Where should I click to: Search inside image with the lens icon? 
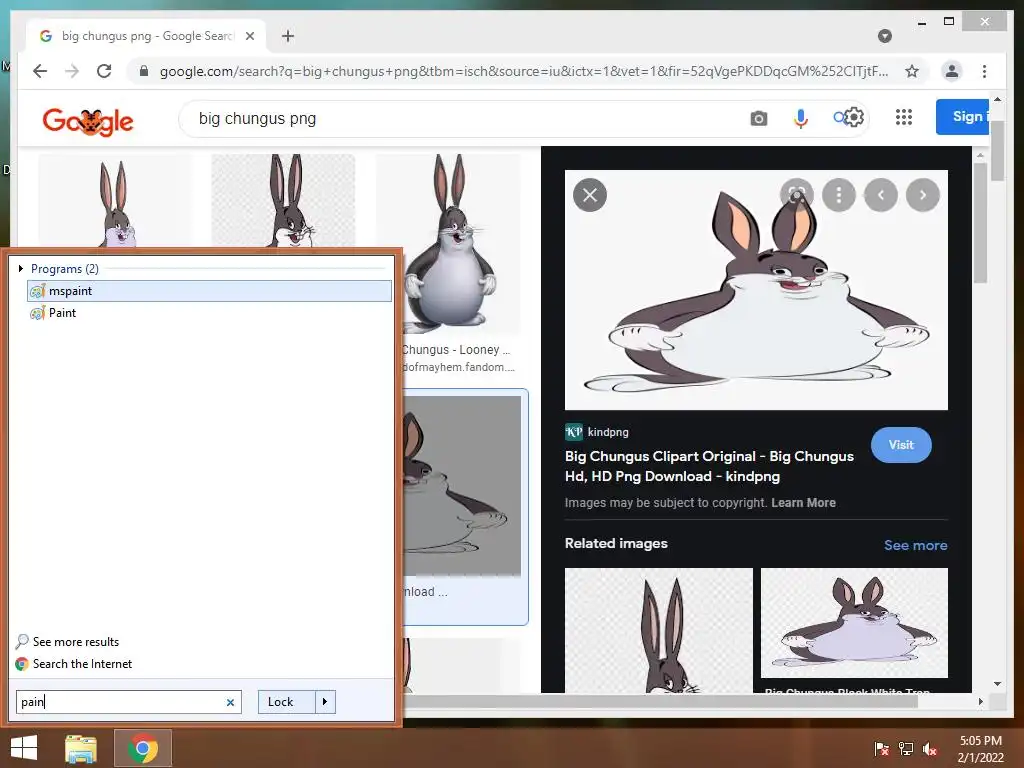point(797,195)
